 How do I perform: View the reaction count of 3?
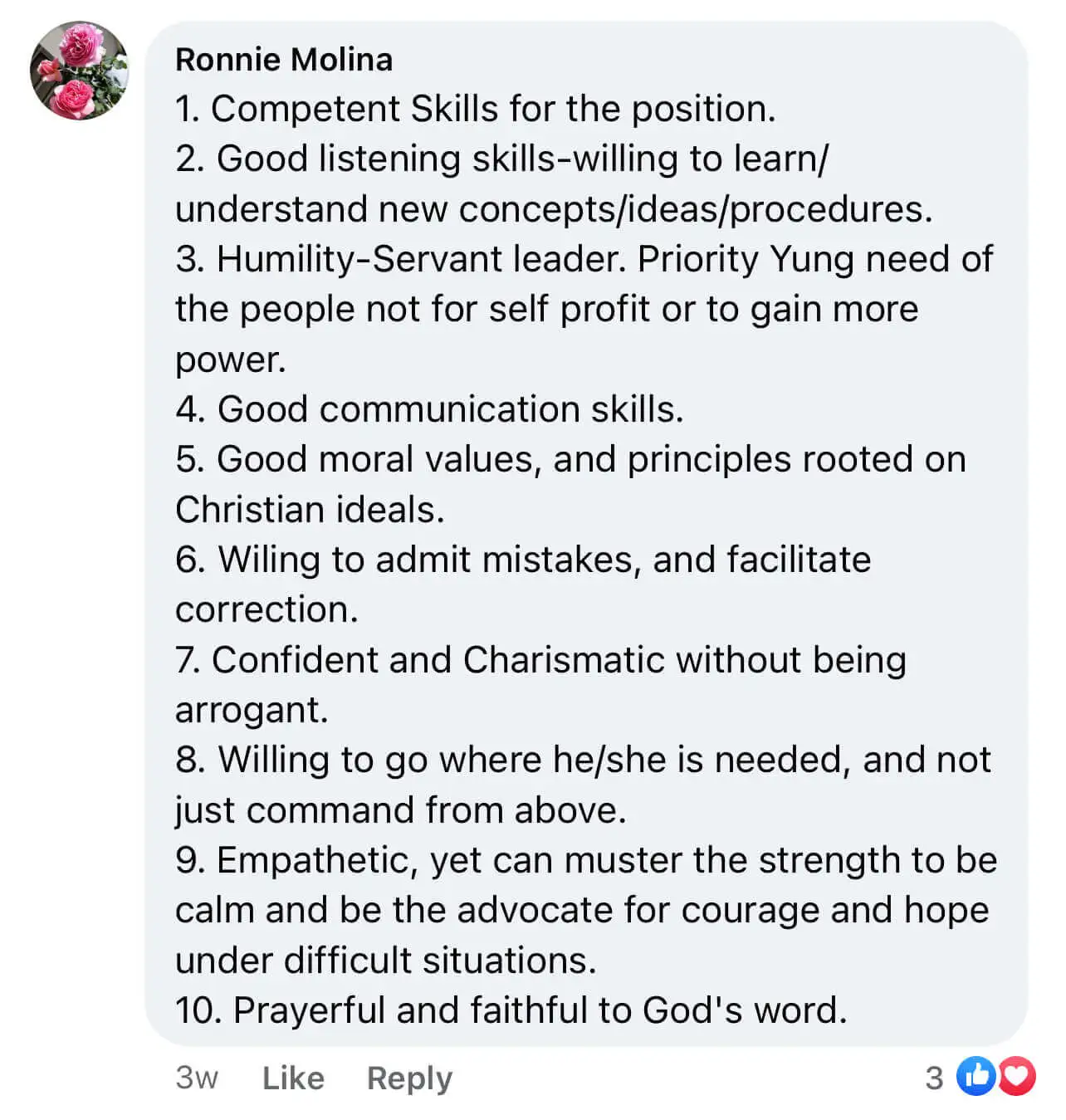click(934, 1078)
